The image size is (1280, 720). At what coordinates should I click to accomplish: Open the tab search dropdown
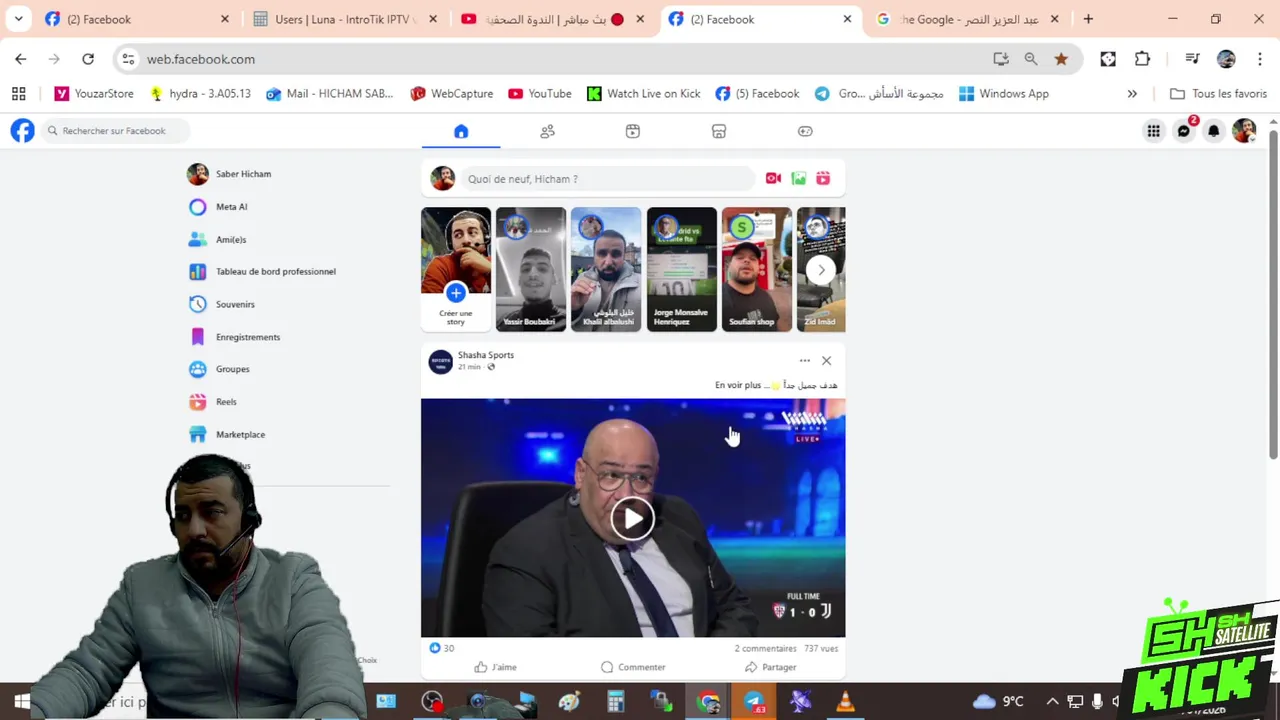click(x=18, y=19)
